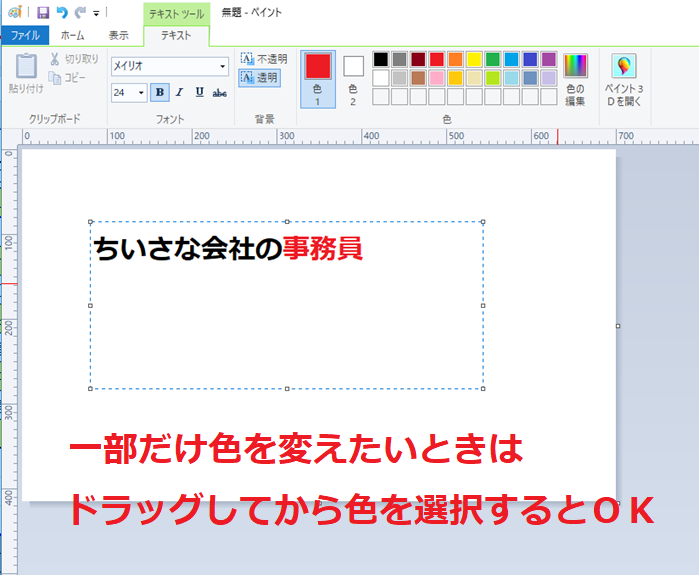Switch to the ホーム tab
Screen dimensions: 699x575
coord(72,35)
